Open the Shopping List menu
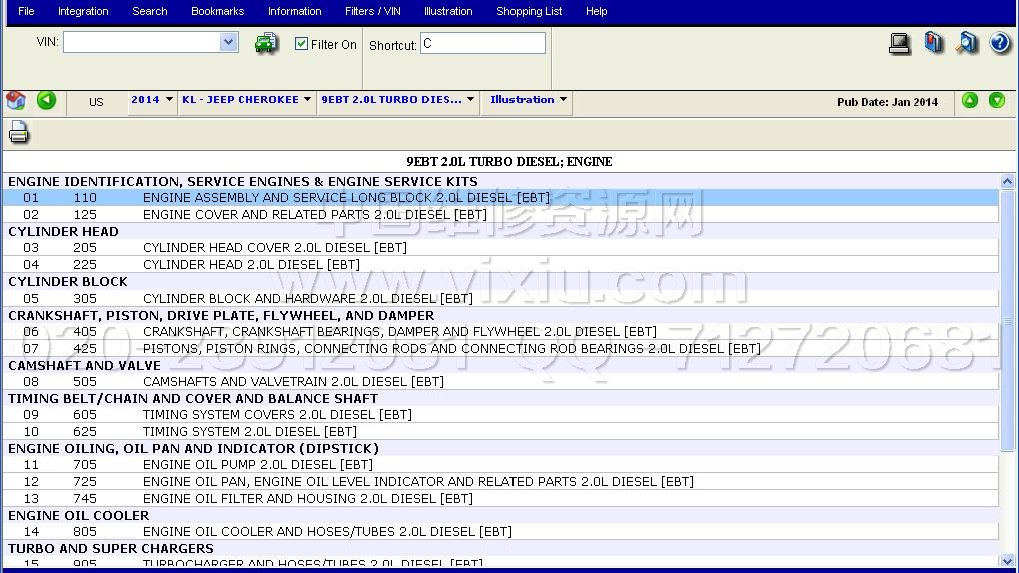Screen dimensions: 1019x573 point(529,11)
